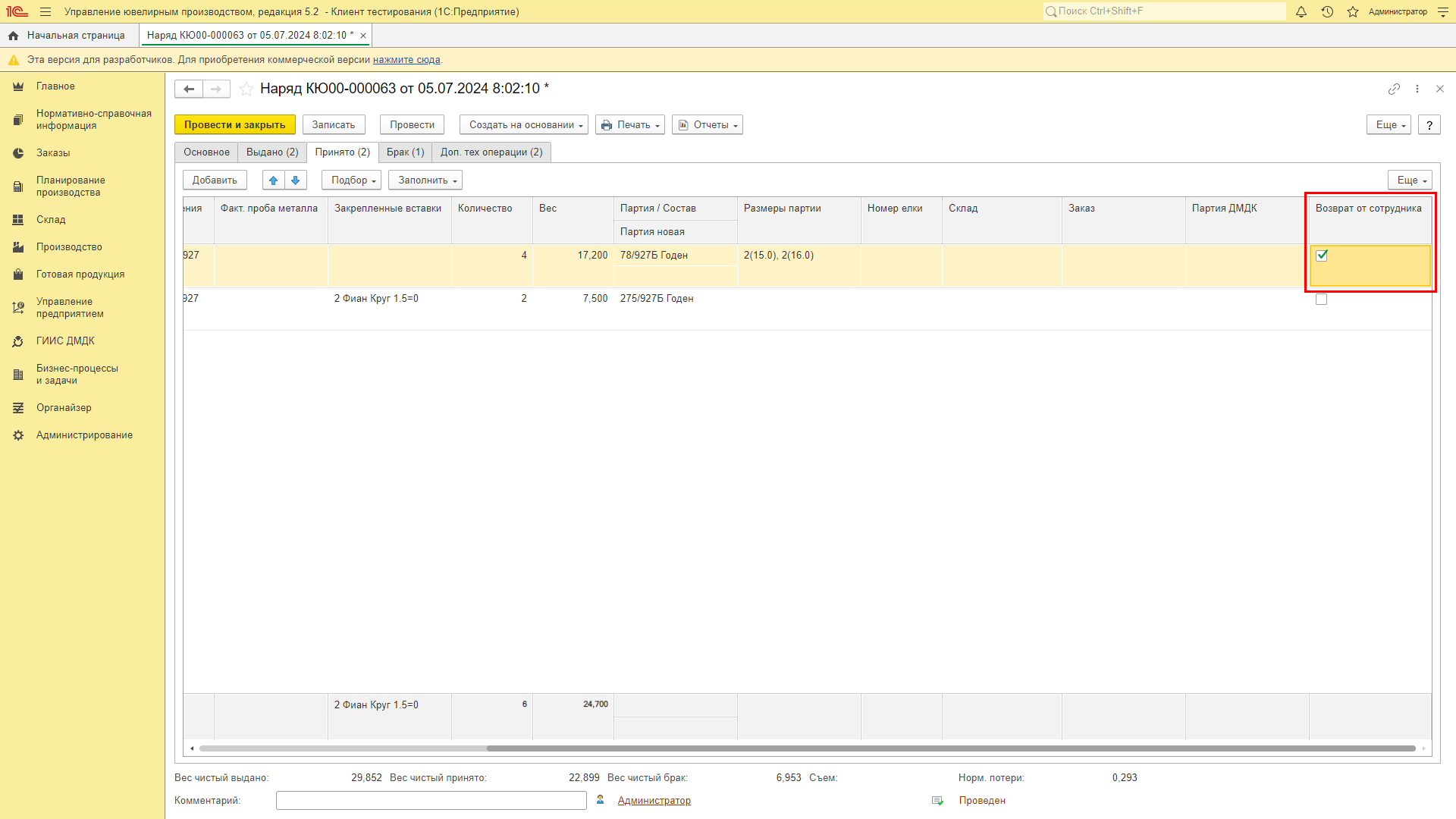
Task: Uncheck Возврат от сотрудника in the first row
Action: point(1322,256)
